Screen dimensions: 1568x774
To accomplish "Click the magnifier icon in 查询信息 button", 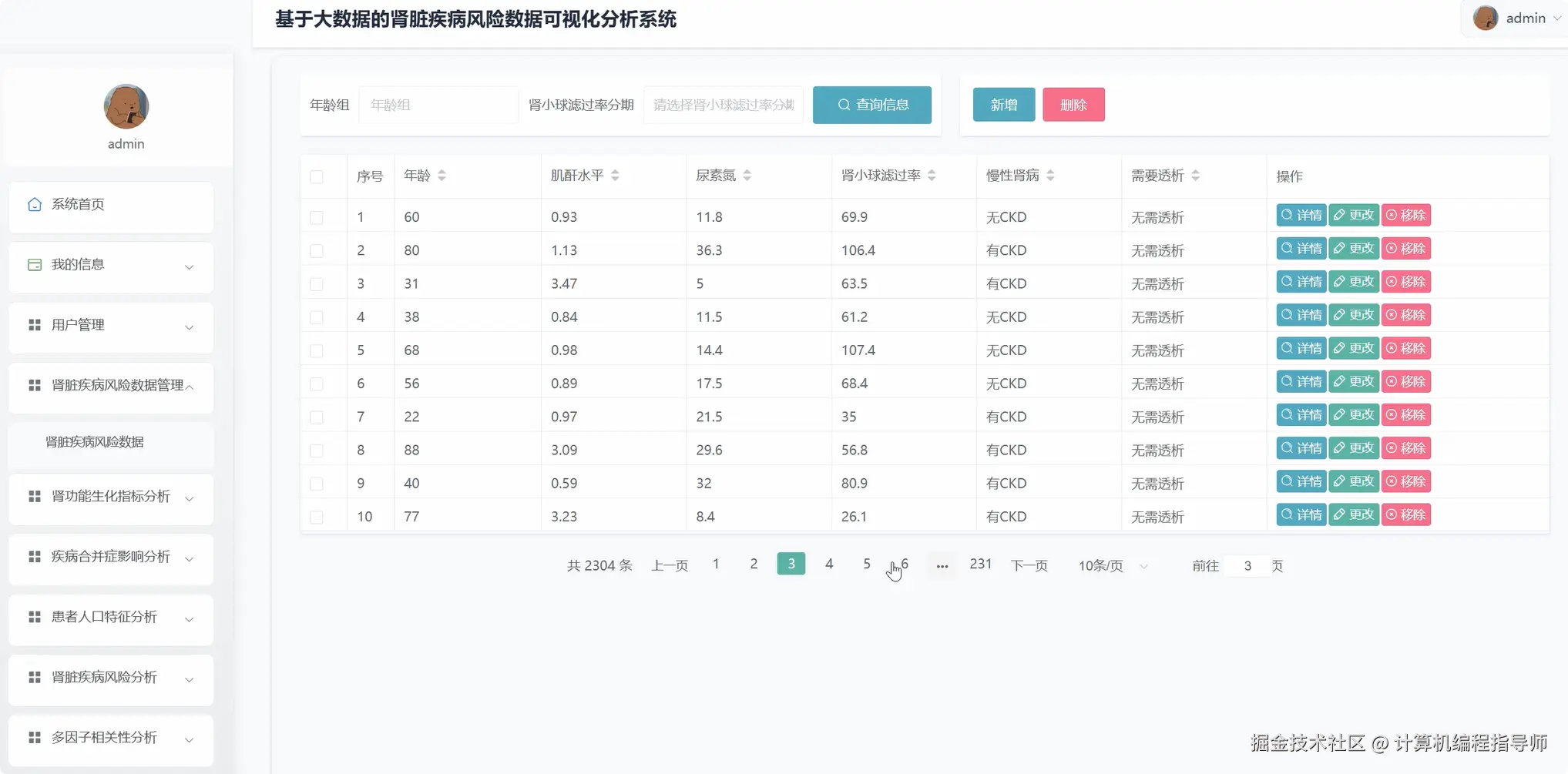I will coord(844,105).
